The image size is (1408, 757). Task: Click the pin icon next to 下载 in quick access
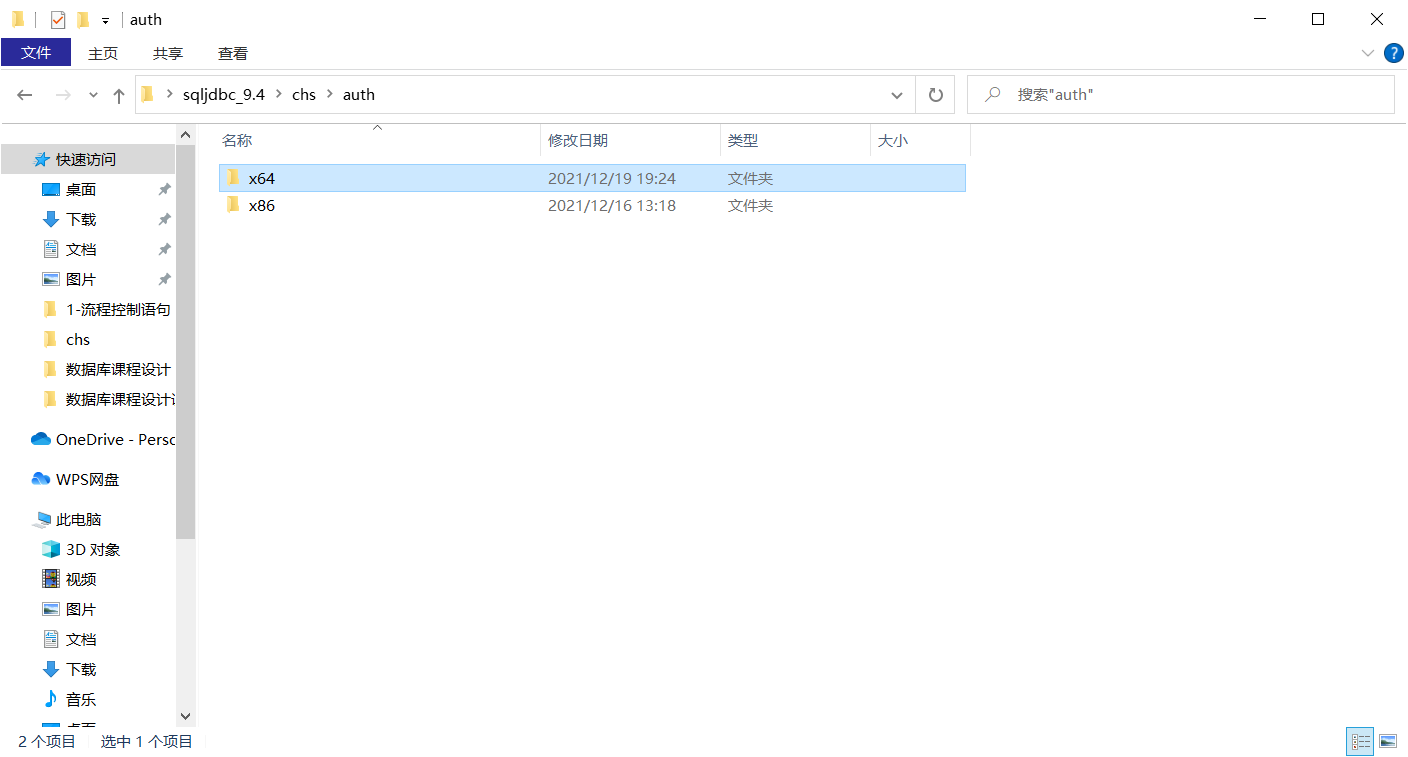tap(164, 219)
